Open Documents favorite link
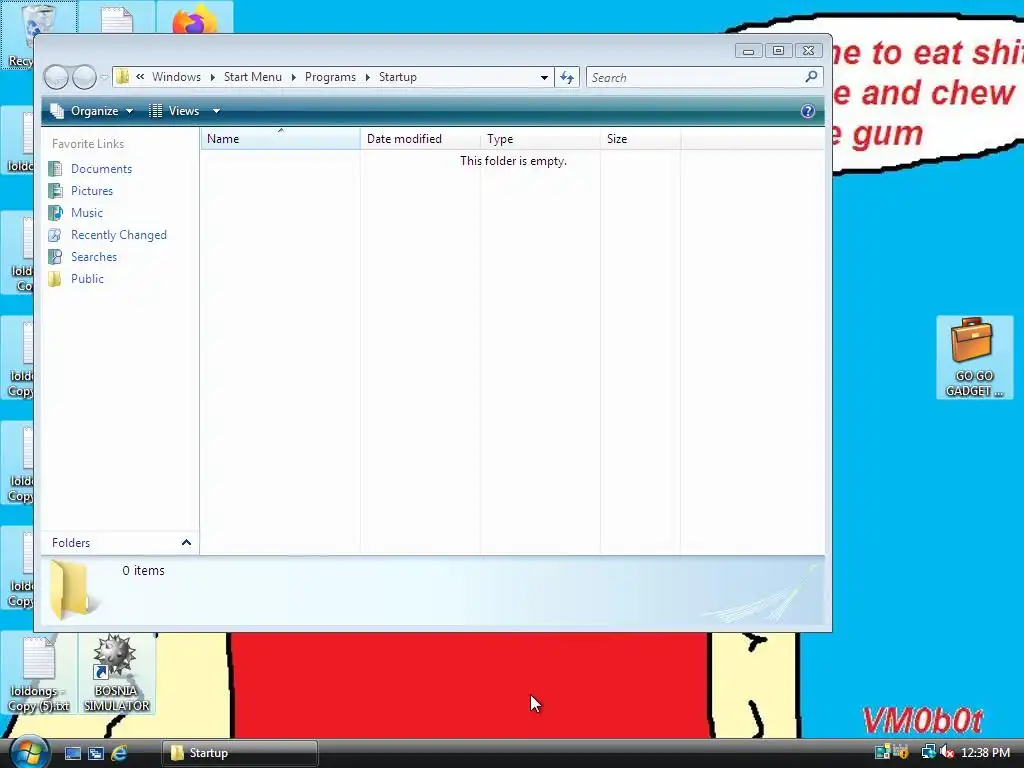The height and width of the screenshot is (768, 1024). (x=101, y=168)
